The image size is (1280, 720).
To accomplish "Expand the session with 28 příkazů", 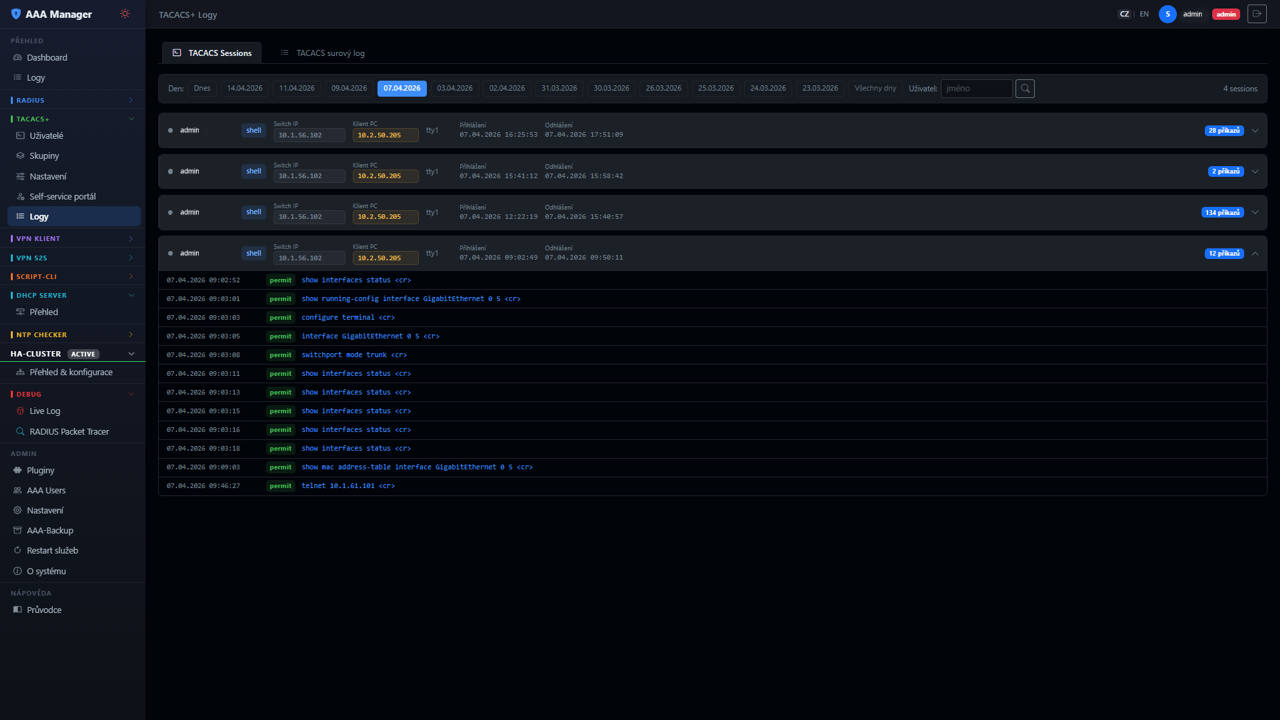I will (x=1255, y=131).
